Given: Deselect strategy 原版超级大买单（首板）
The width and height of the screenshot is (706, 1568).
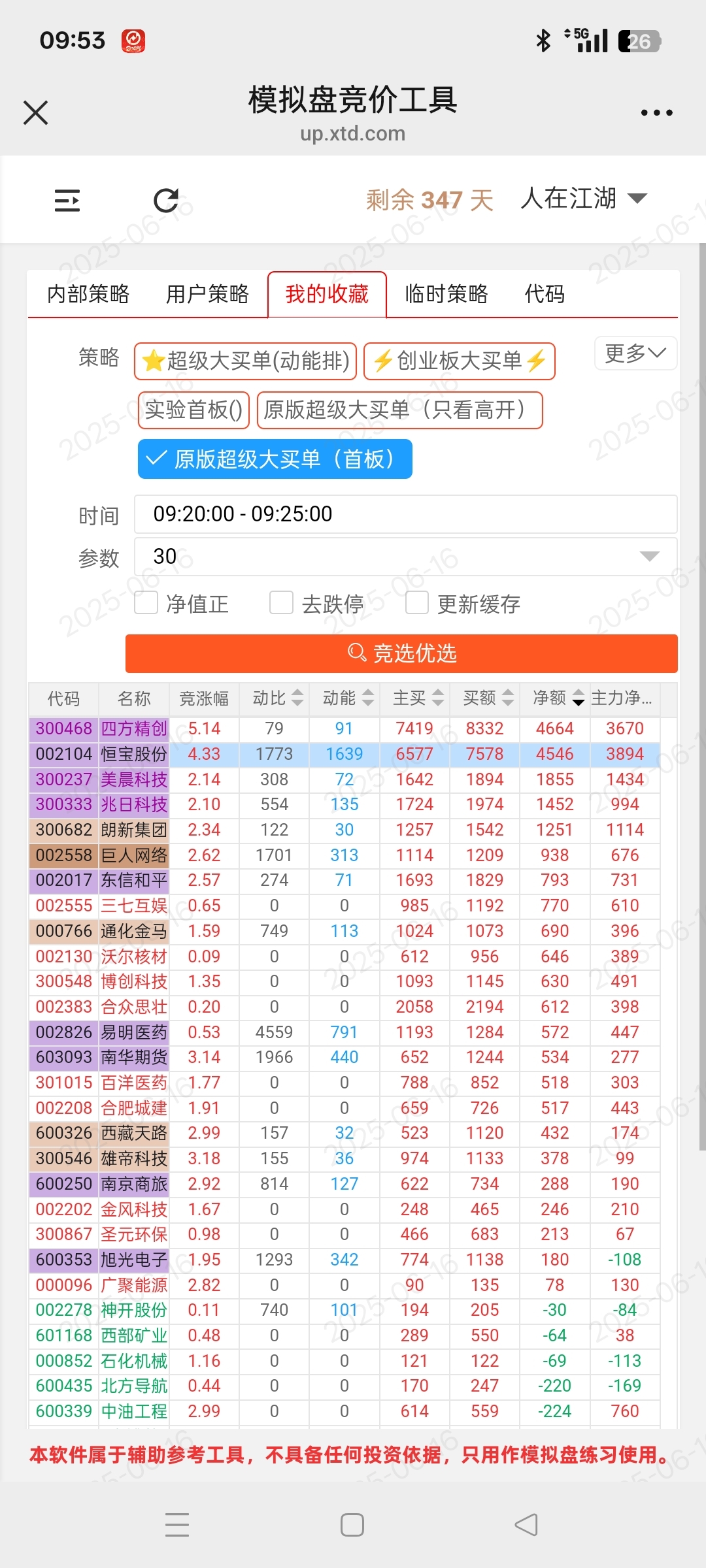Looking at the screenshot, I should (275, 459).
